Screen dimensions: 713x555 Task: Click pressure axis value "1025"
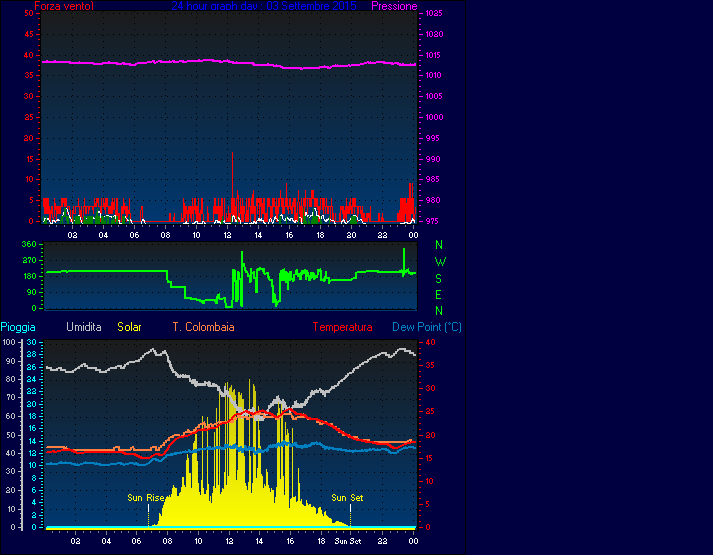[x=434, y=13]
